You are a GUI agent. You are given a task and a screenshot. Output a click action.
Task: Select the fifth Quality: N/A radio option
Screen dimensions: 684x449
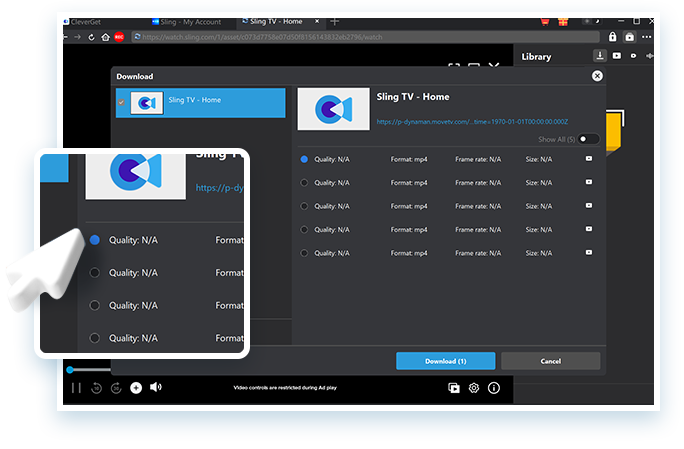[x=304, y=253]
